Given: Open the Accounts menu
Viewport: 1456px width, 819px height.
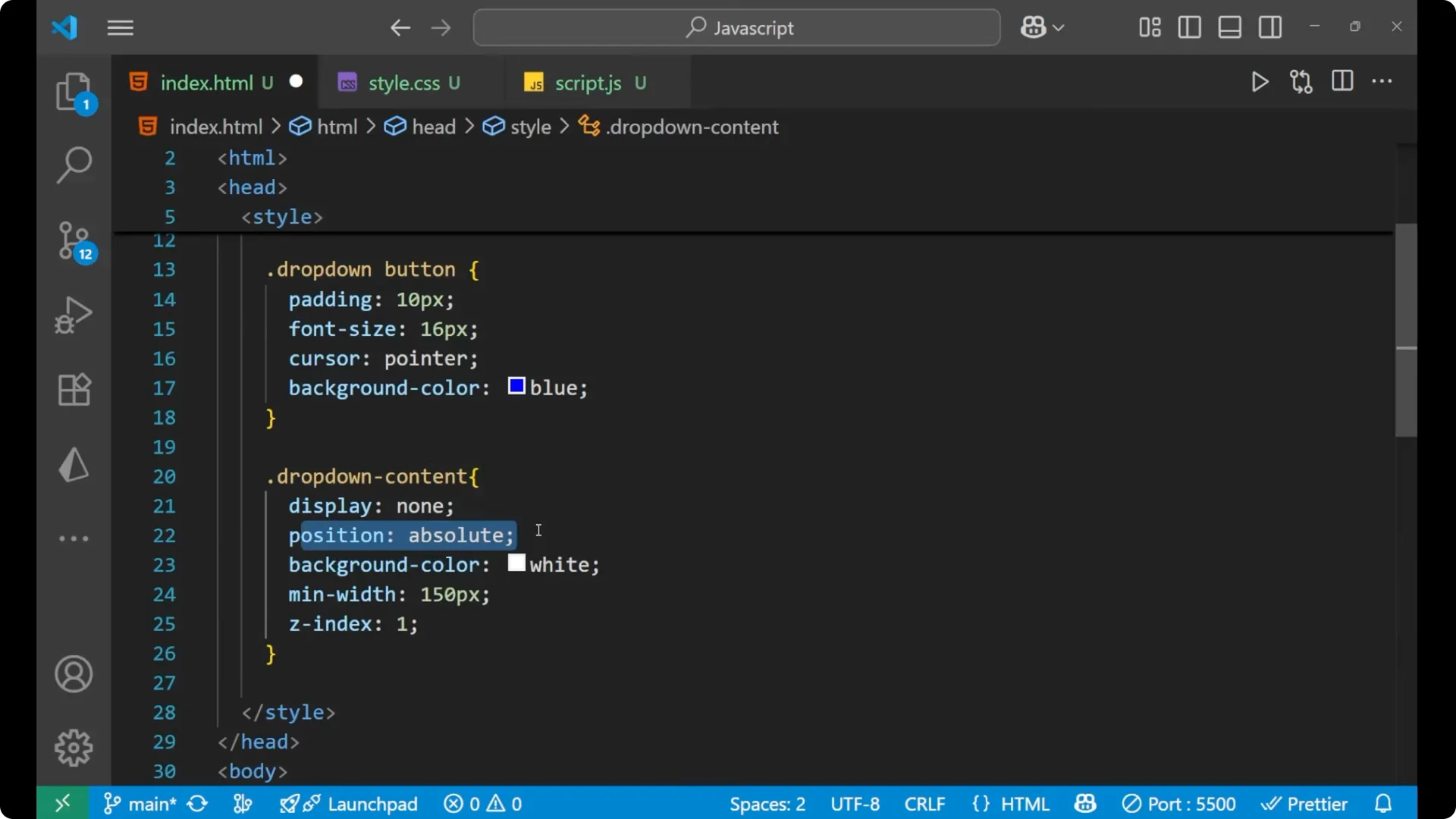Looking at the screenshot, I should pyautogui.click(x=74, y=674).
